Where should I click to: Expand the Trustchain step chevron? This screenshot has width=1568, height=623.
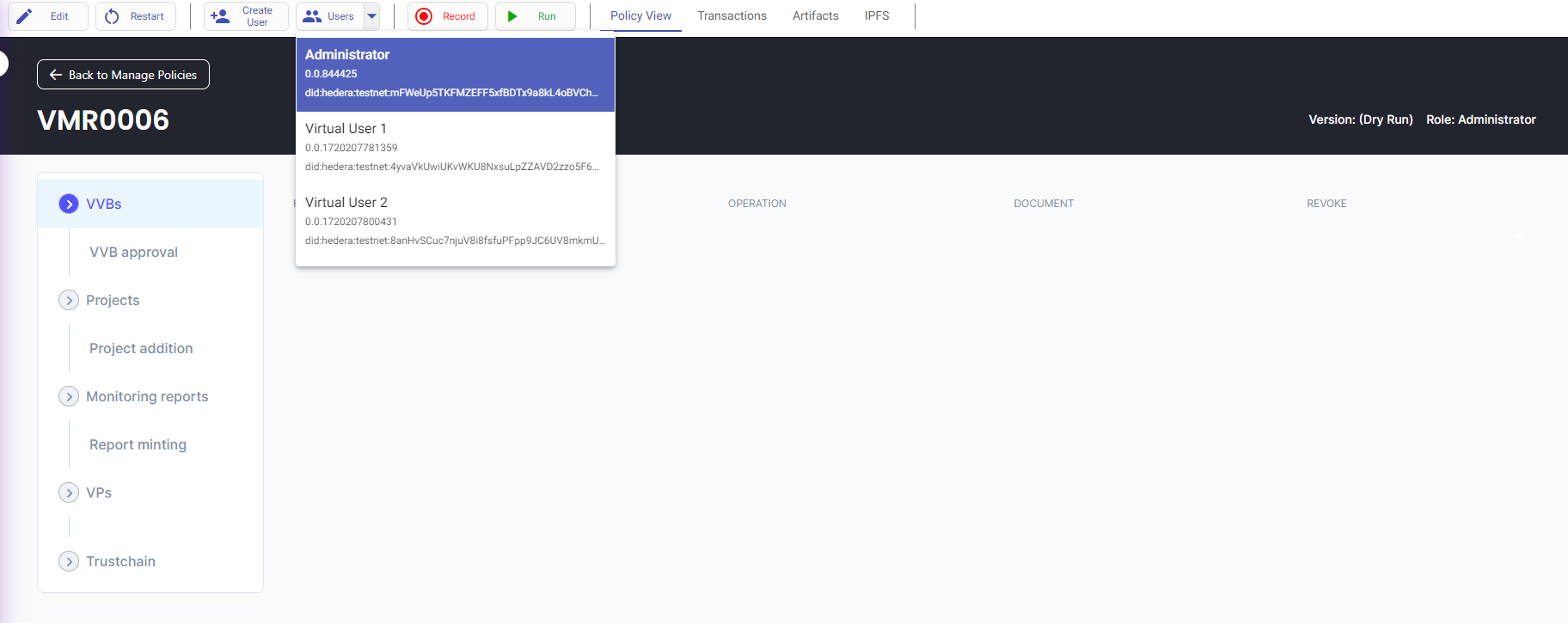click(x=69, y=561)
